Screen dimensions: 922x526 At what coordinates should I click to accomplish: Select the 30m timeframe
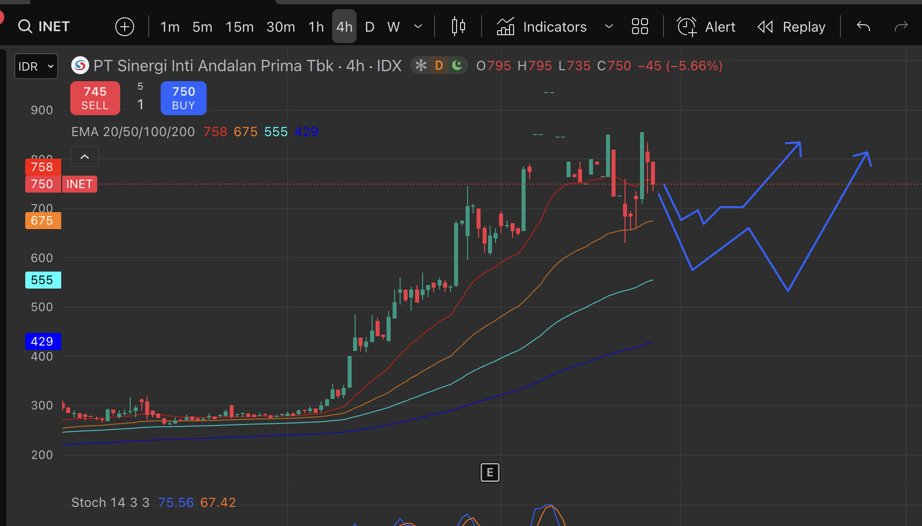(280, 27)
